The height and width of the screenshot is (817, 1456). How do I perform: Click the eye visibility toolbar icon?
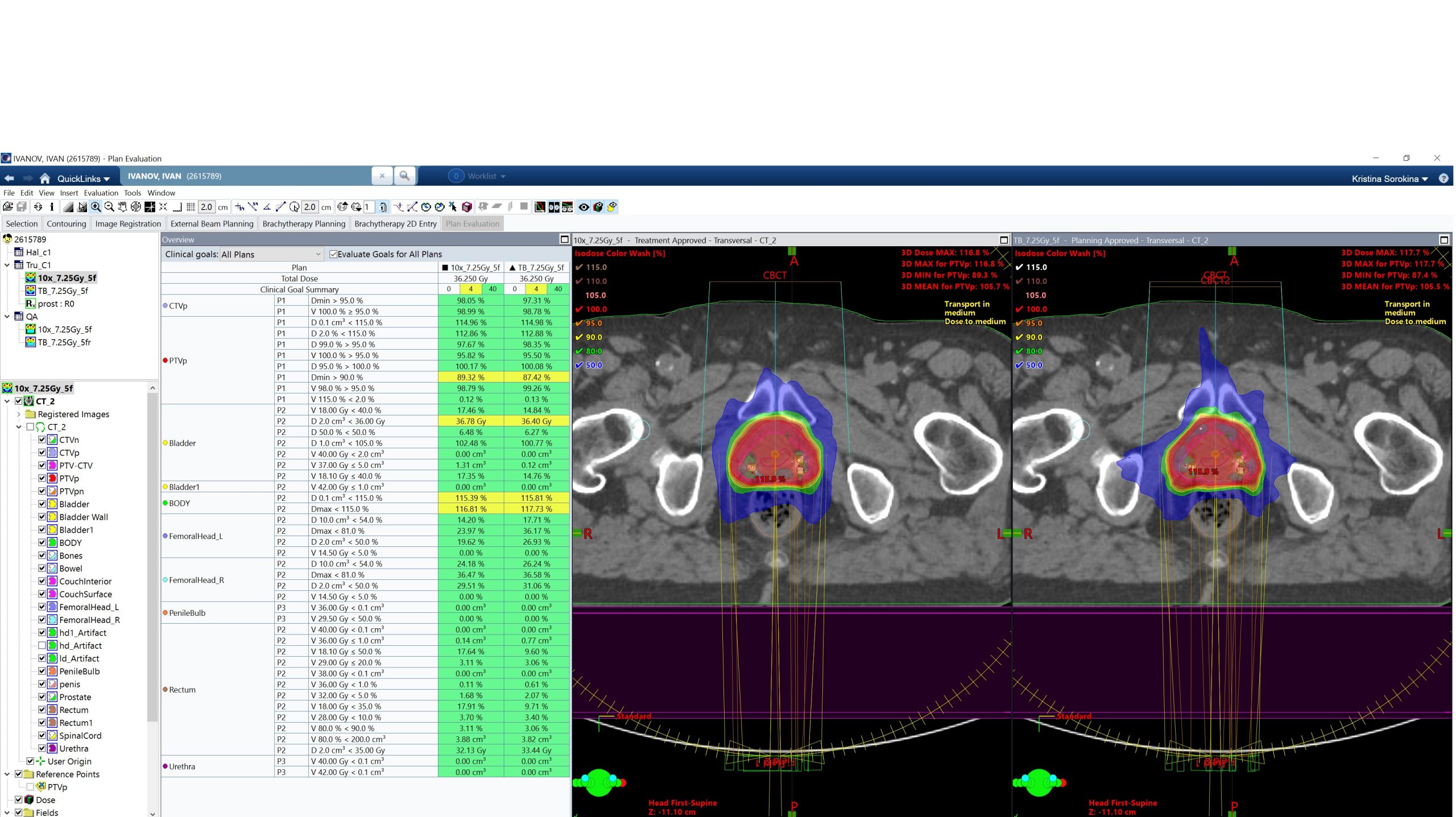click(584, 207)
